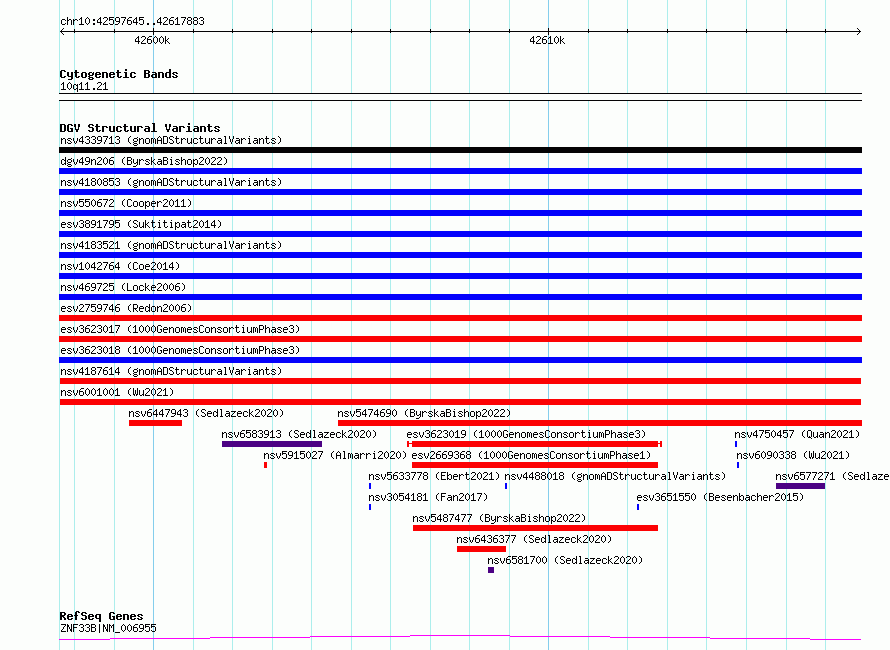Select nsv6447943 (Sedlazeck2020) label
The image size is (890, 650).
(206, 413)
